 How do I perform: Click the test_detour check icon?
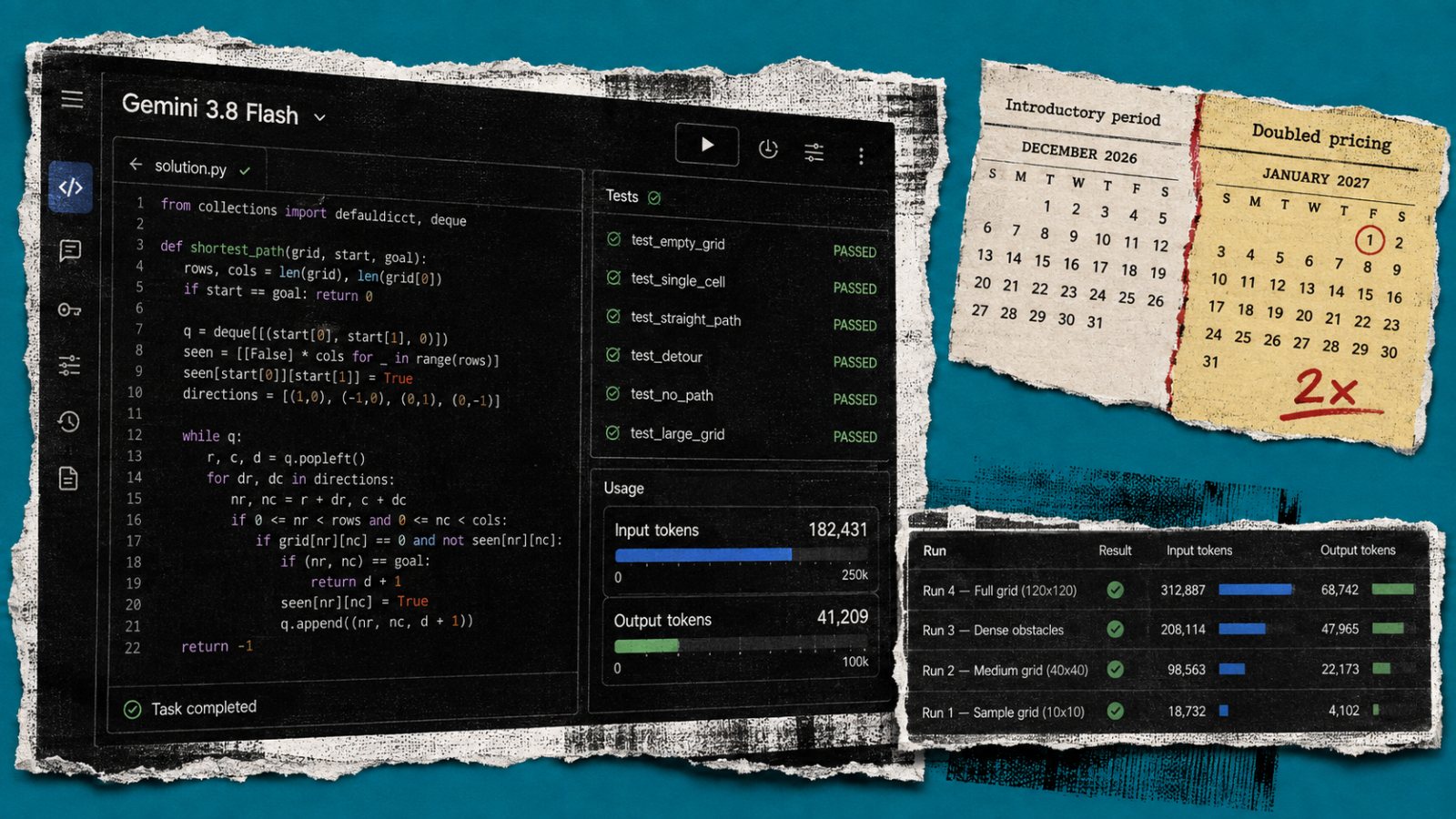click(613, 354)
